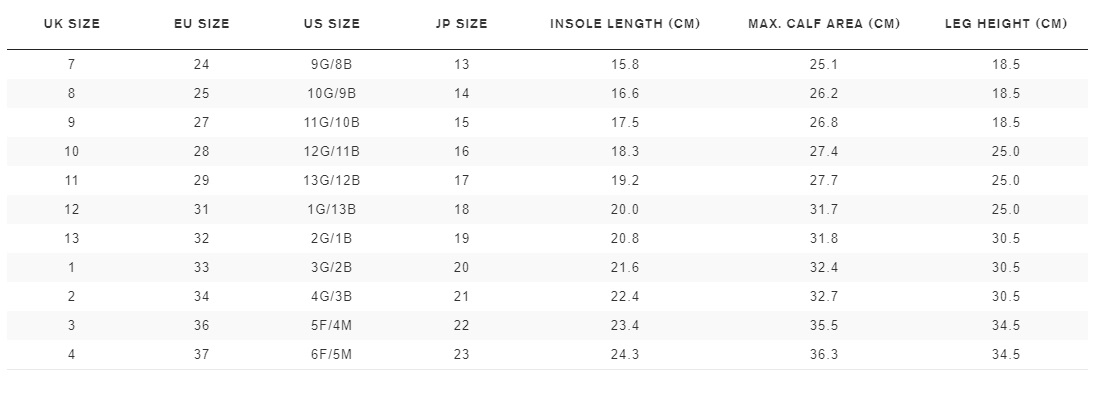This screenshot has height=415, width=1105.
Task: Click the EU SIZE column header
Action: click(x=202, y=24)
